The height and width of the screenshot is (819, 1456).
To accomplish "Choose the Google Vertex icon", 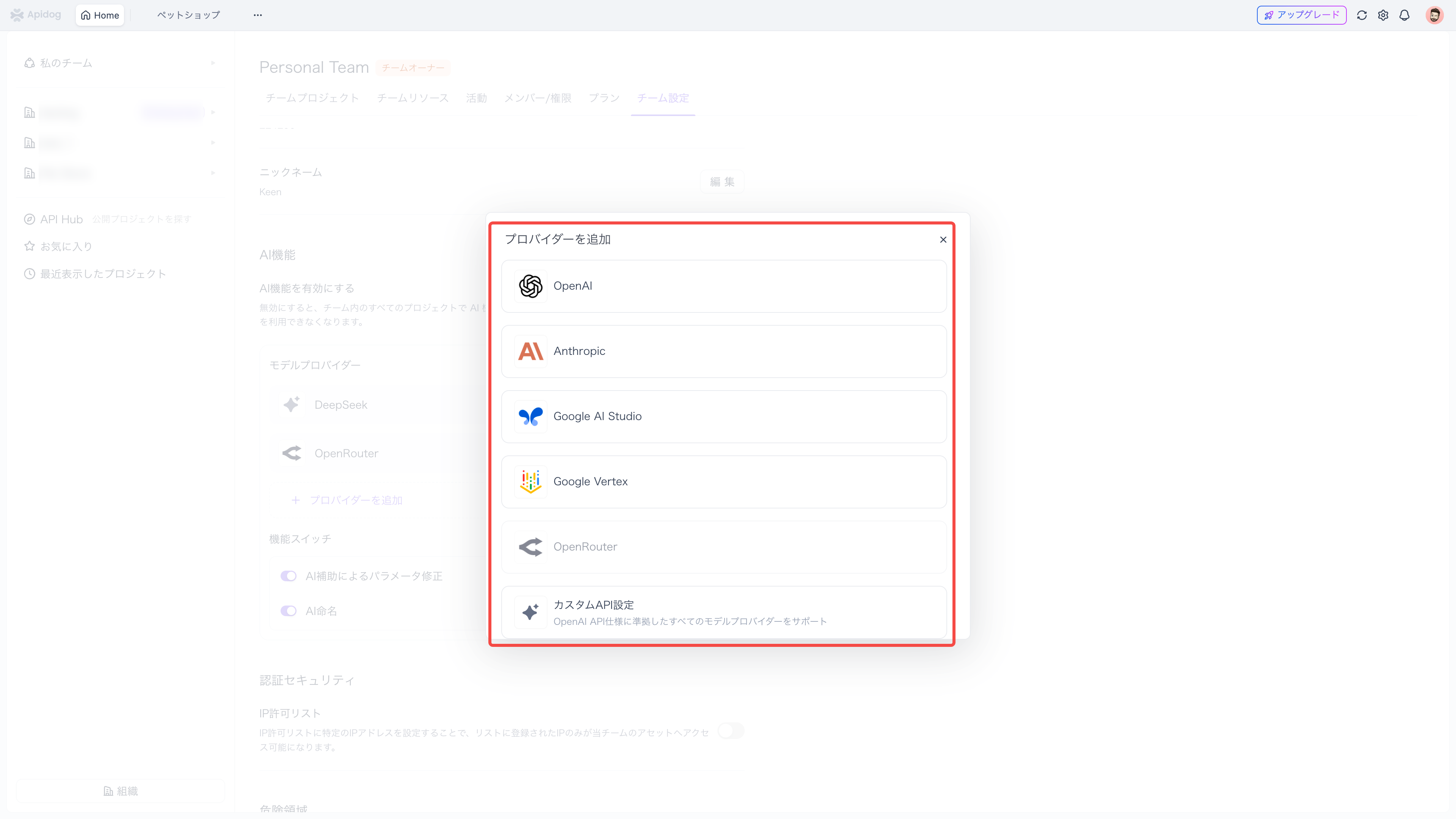I will pos(530,482).
